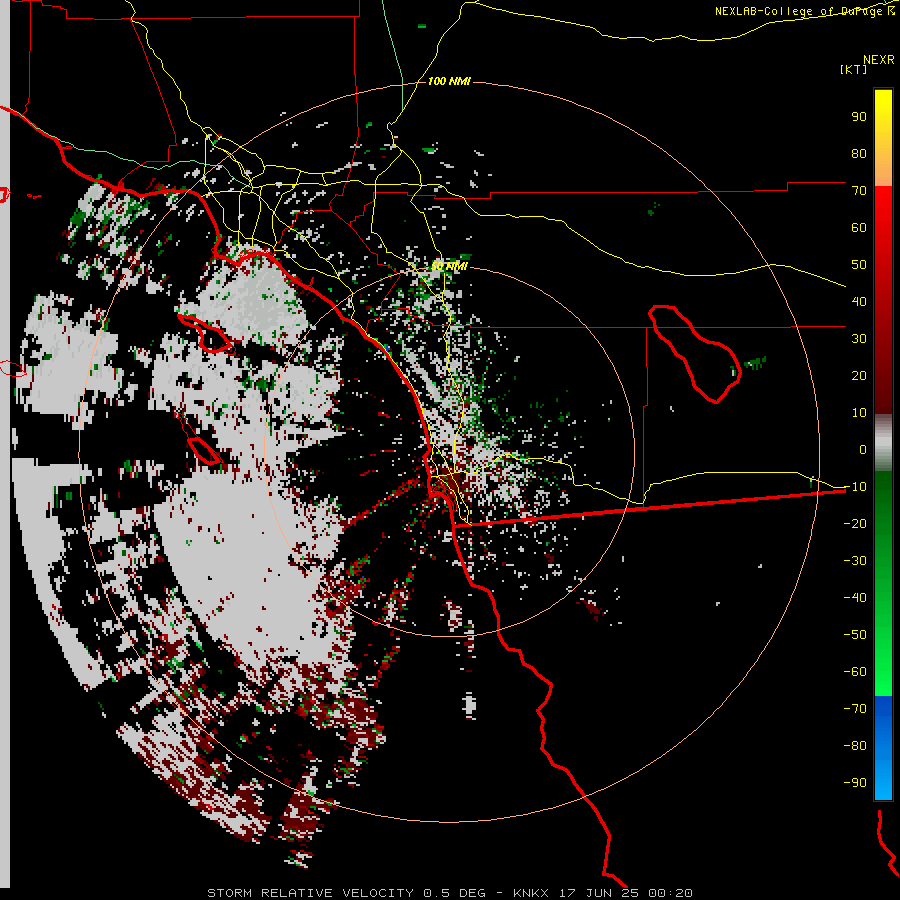Viewport: 900px width, 900px height.
Task: Click the red-outlined Salton Sea shape
Action: 695,353
